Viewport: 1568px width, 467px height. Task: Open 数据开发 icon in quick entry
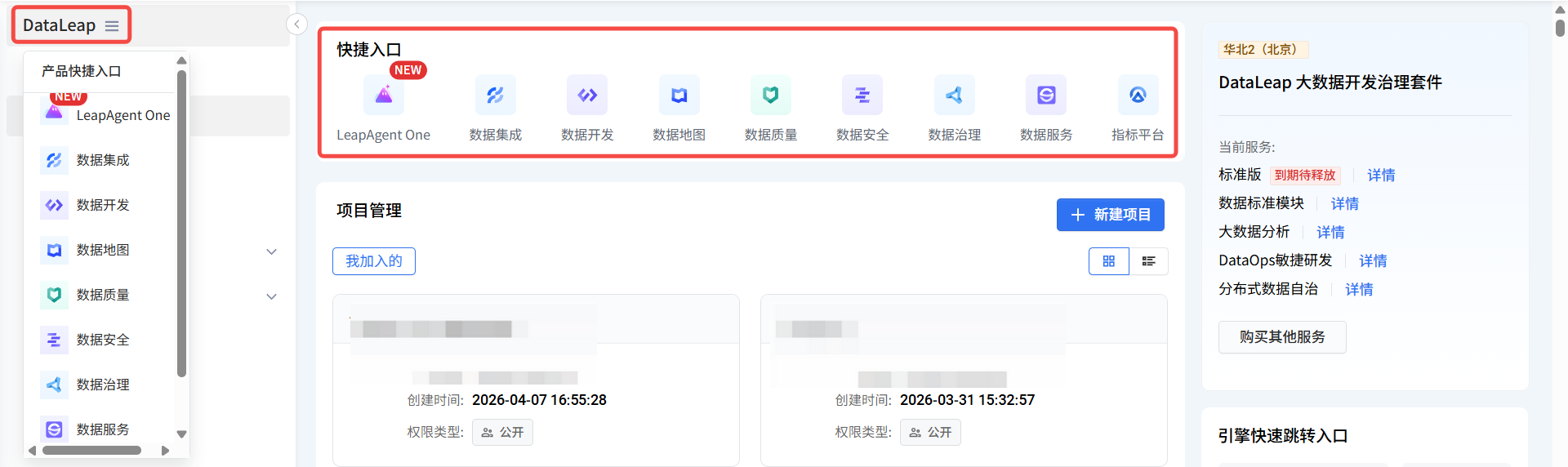tap(587, 95)
